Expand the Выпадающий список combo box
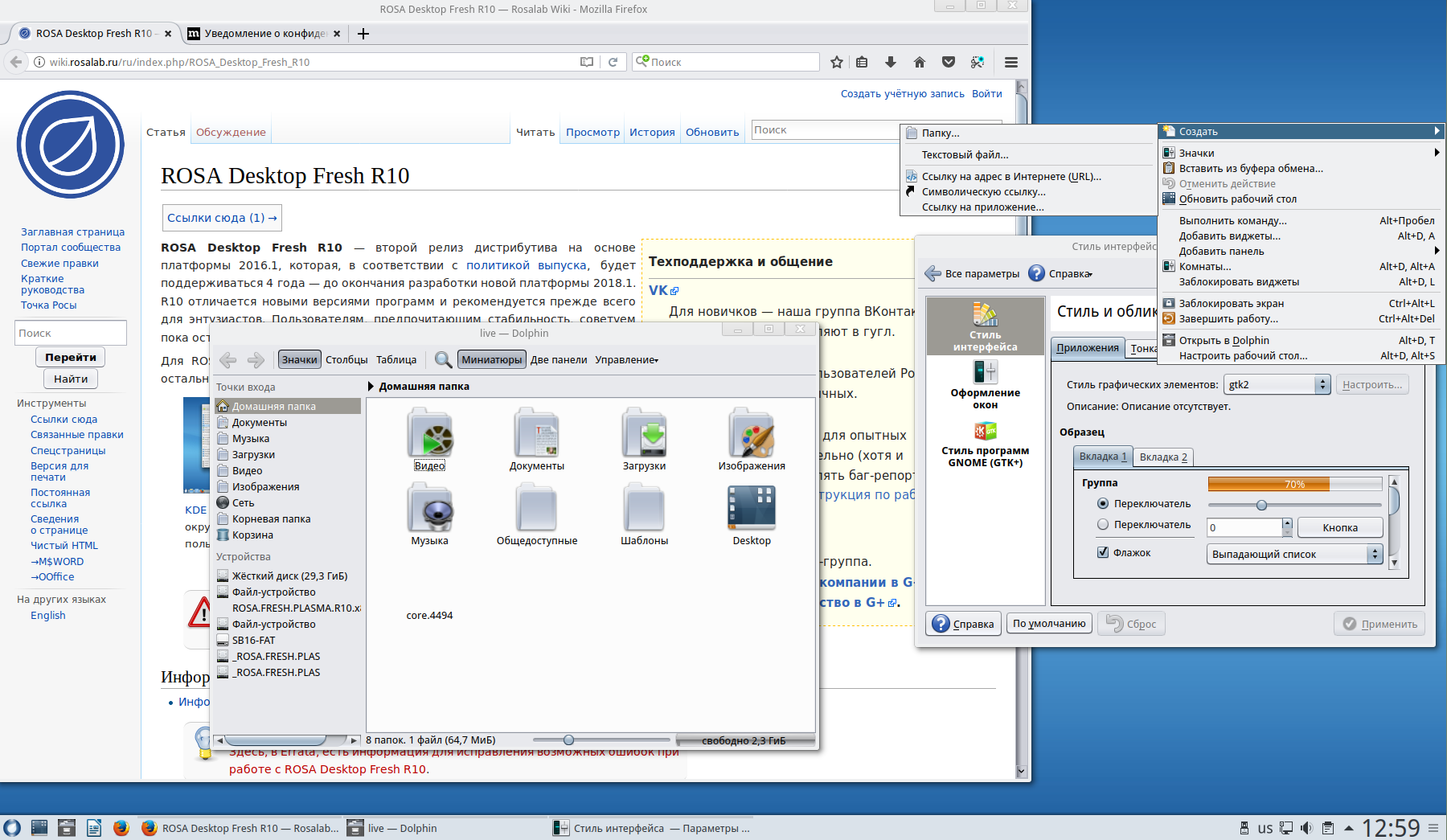The image size is (1447, 840). point(1294,554)
